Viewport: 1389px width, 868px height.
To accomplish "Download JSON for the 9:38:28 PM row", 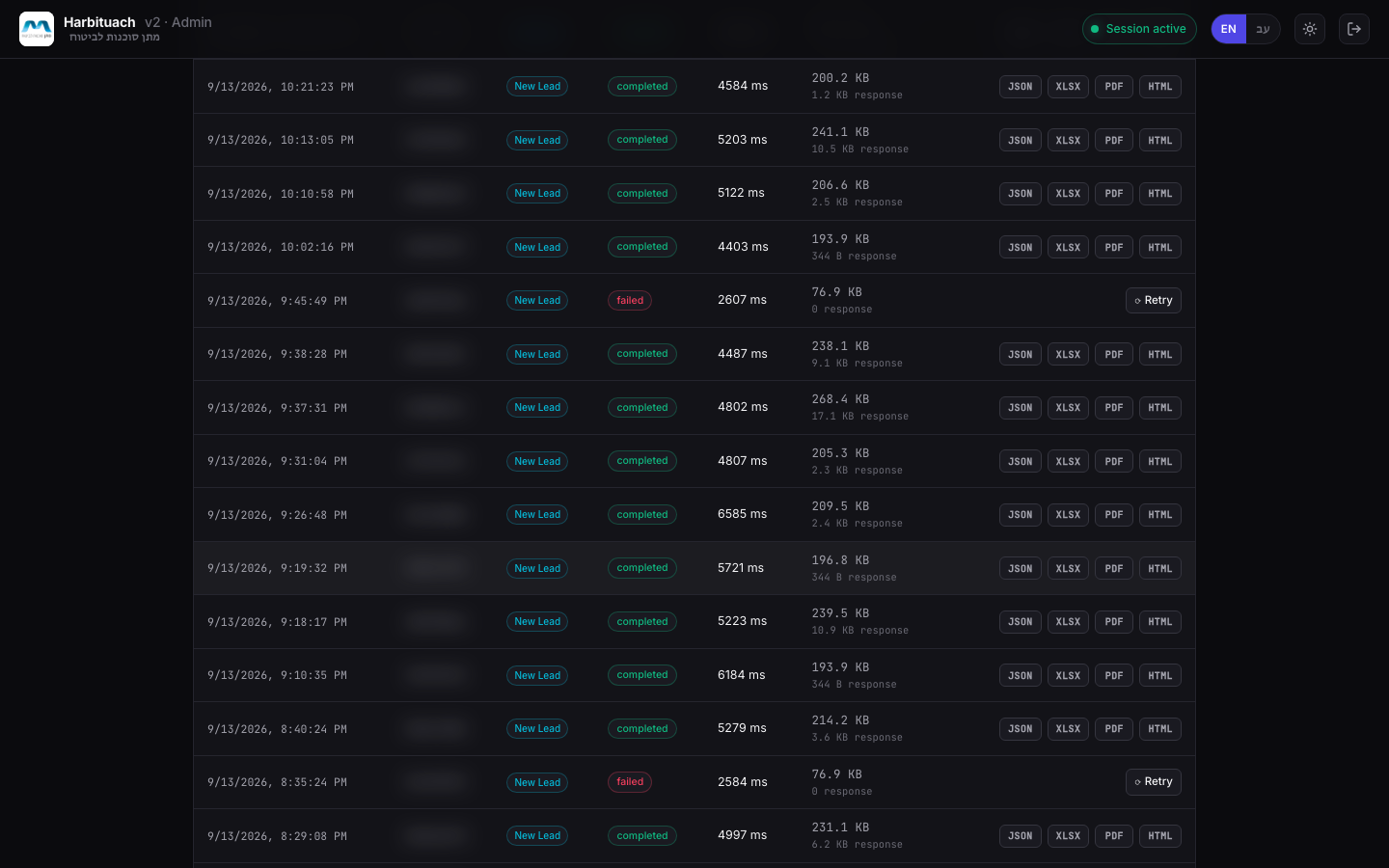I will tap(1021, 355).
